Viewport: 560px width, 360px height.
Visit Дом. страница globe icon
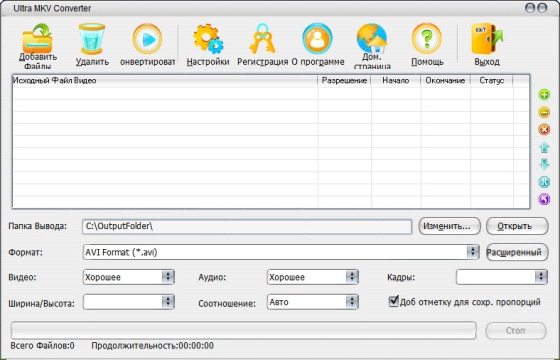371,38
